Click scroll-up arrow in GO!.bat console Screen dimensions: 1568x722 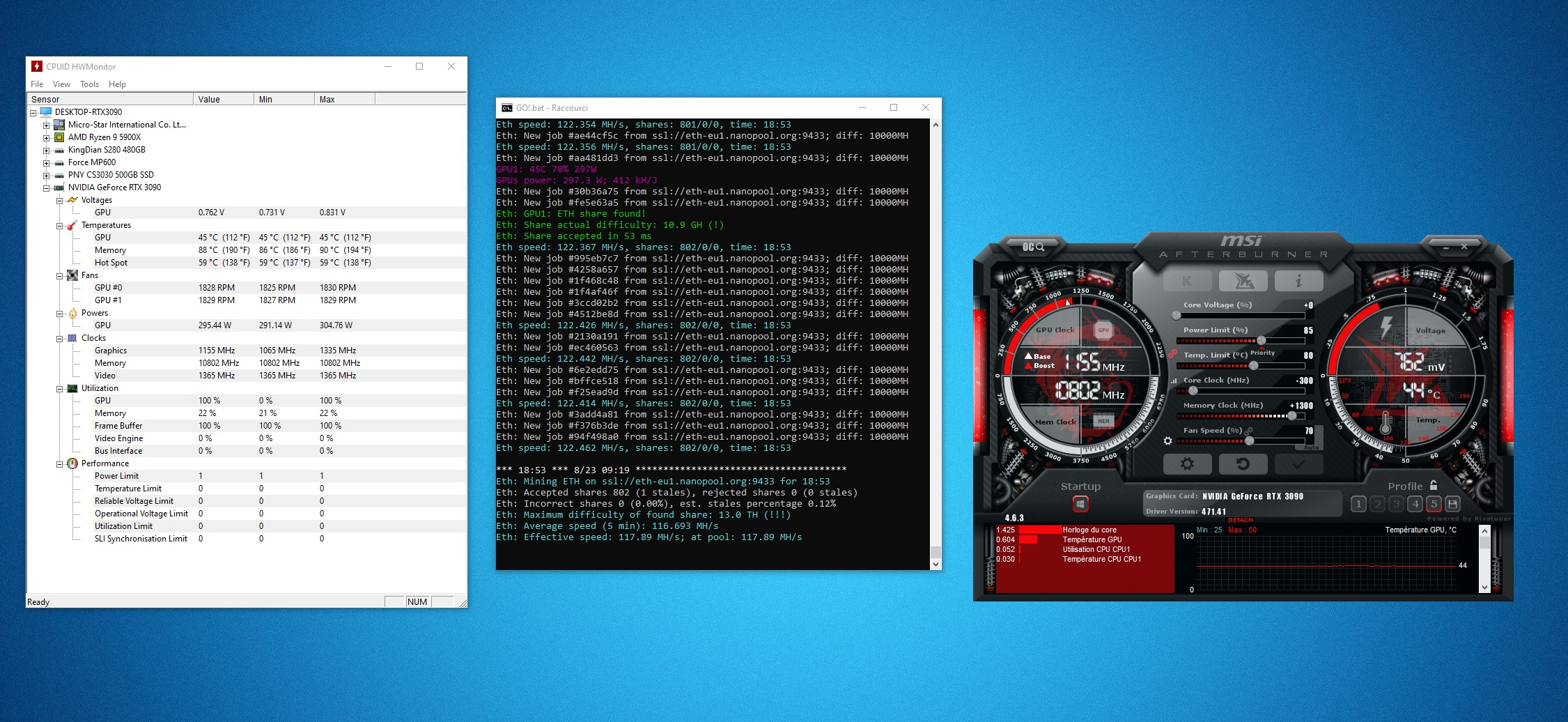coord(936,125)
